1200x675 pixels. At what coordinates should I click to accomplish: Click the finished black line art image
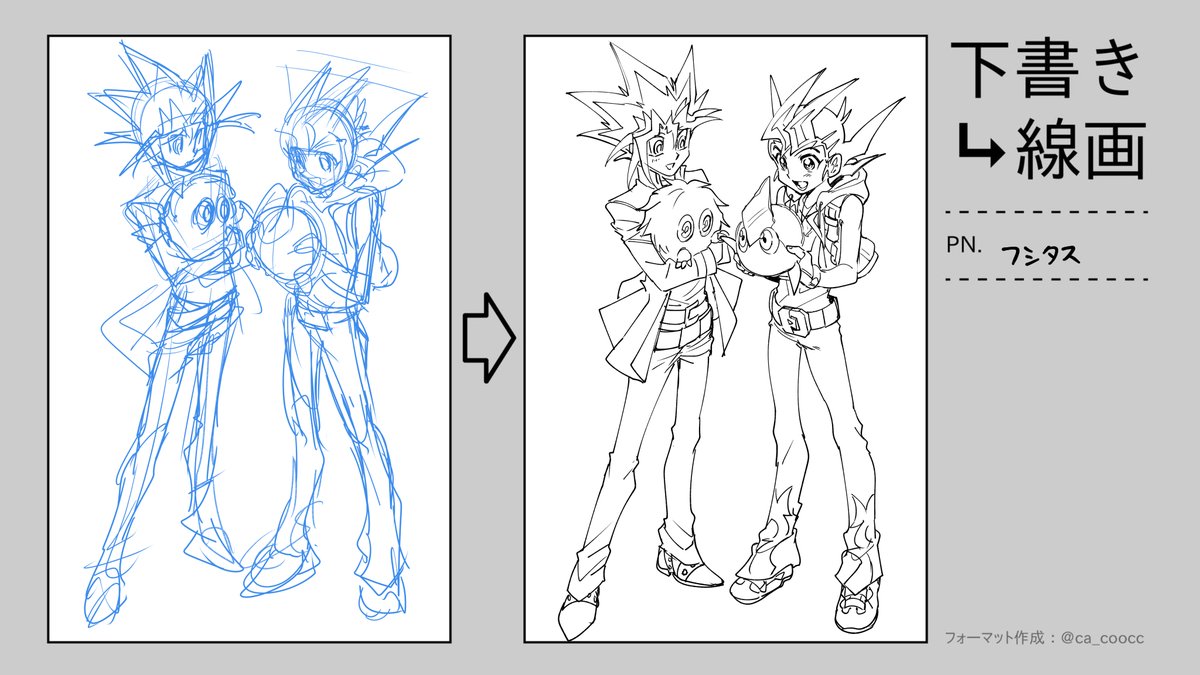(727, 339)
